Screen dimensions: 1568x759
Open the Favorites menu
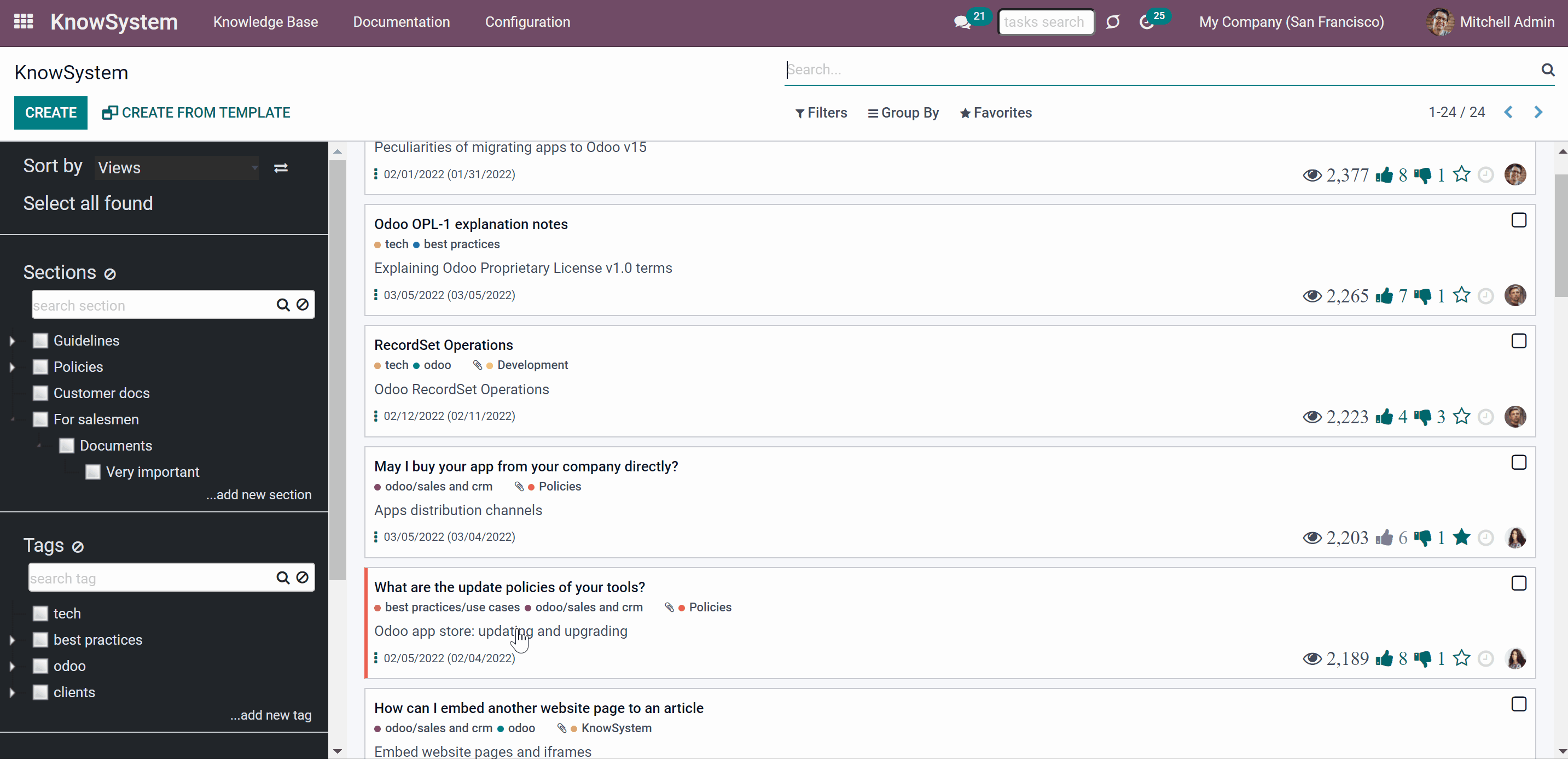click(x=996, y=113)
